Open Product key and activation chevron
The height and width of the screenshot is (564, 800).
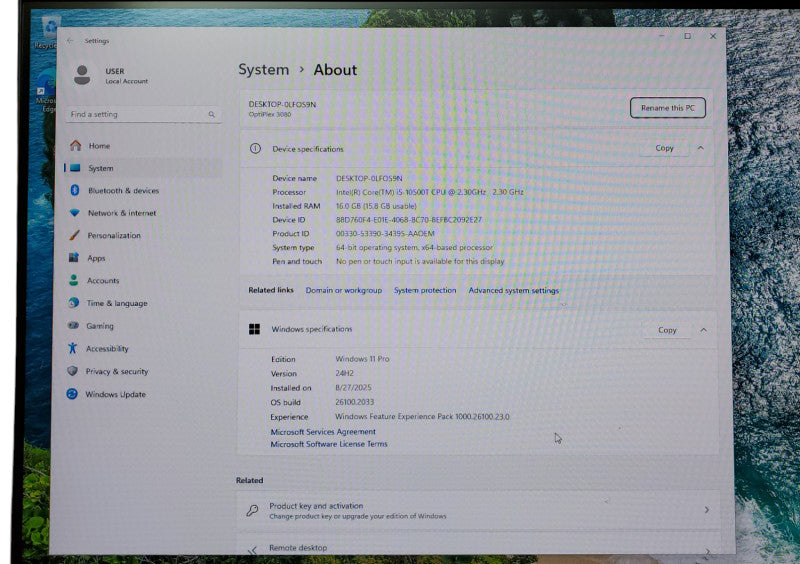pyautogui.click(x=707, y=510)
